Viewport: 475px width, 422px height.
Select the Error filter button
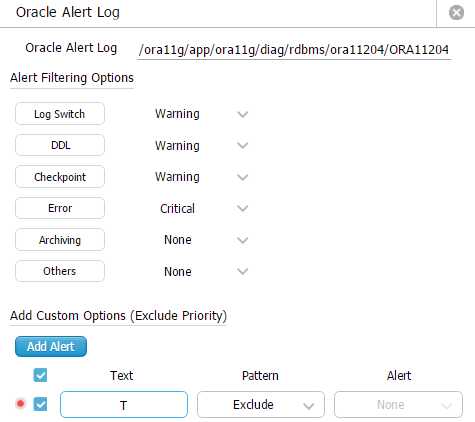point(60,208)
